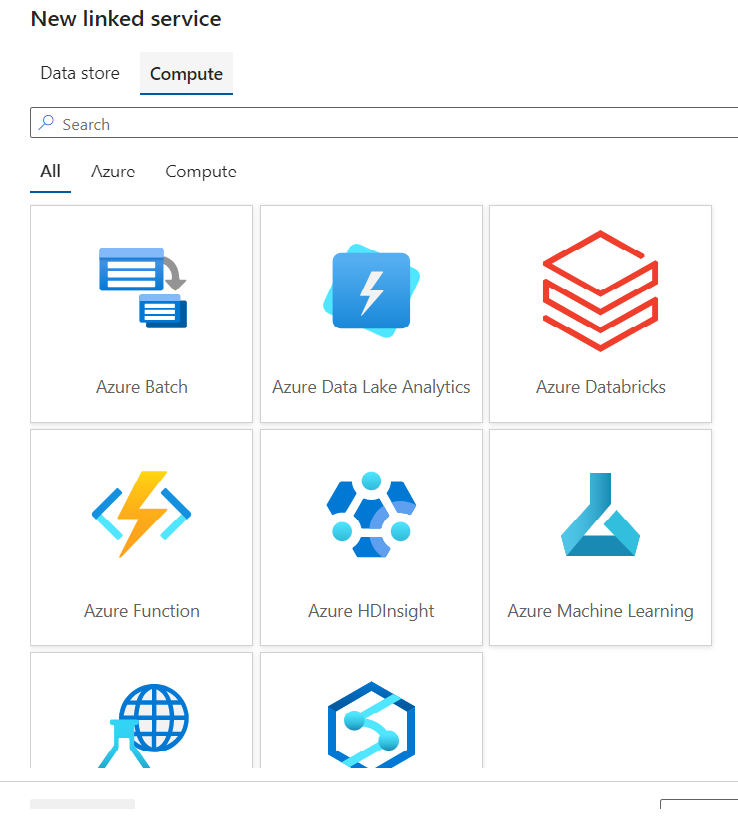Choose the Azure HDInsight hexagon icon
Screen dimensions: 738x830
[x=371, y=514]
